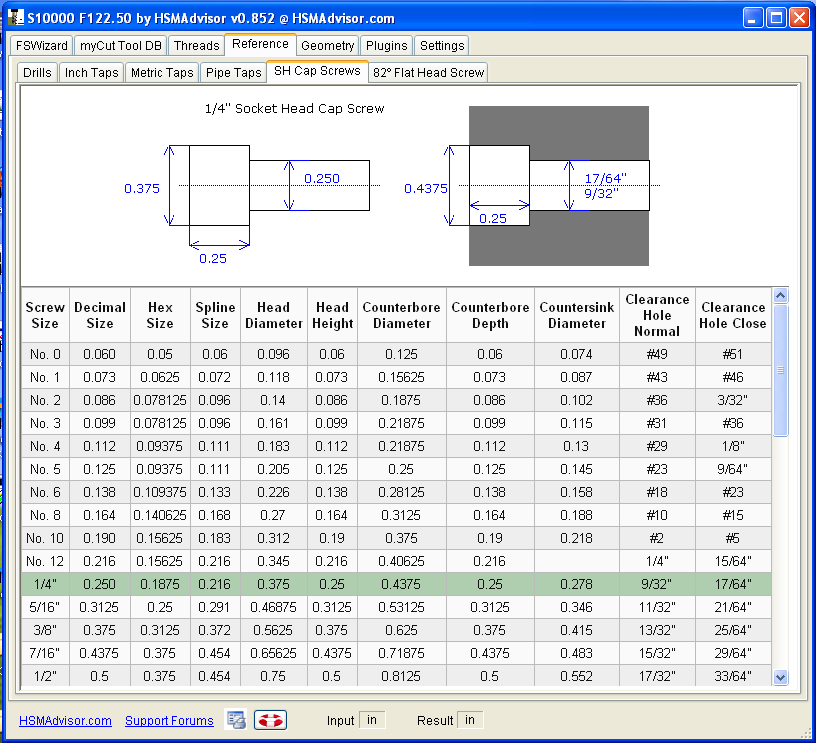Click the Hex Size column header
Viewport: 816px width, 743px height.
pyautogui.click(x=160, y=315)
